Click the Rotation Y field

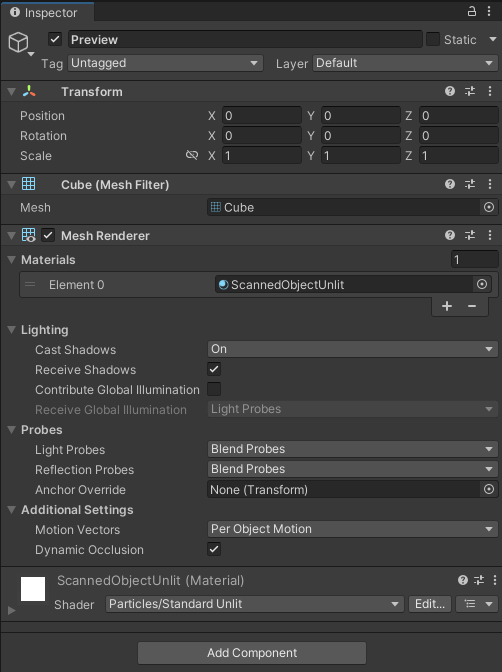361,136
